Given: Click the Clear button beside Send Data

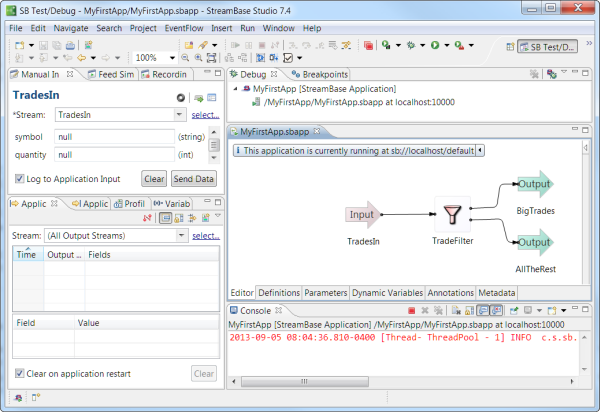Looking at the screenshot, I should 153,179.
